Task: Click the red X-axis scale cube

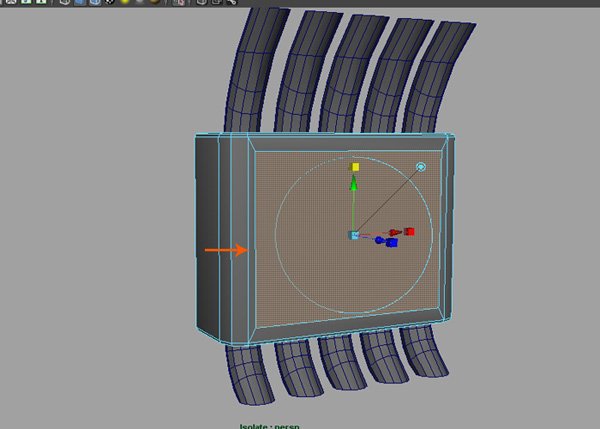Action: [x=409, y=232]
